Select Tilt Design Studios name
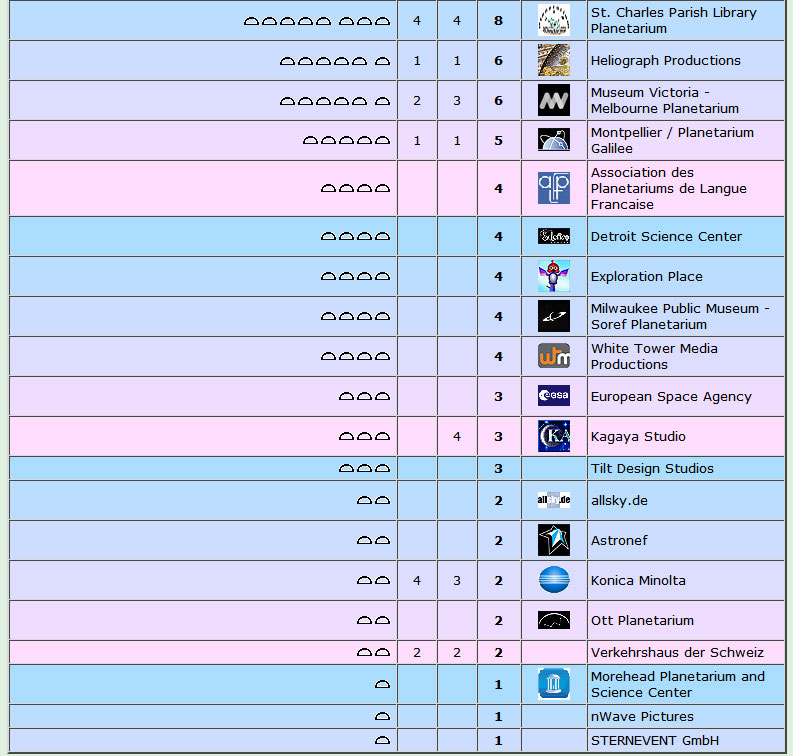The width and height of the screenshot is (793, 756). (652, 468)
